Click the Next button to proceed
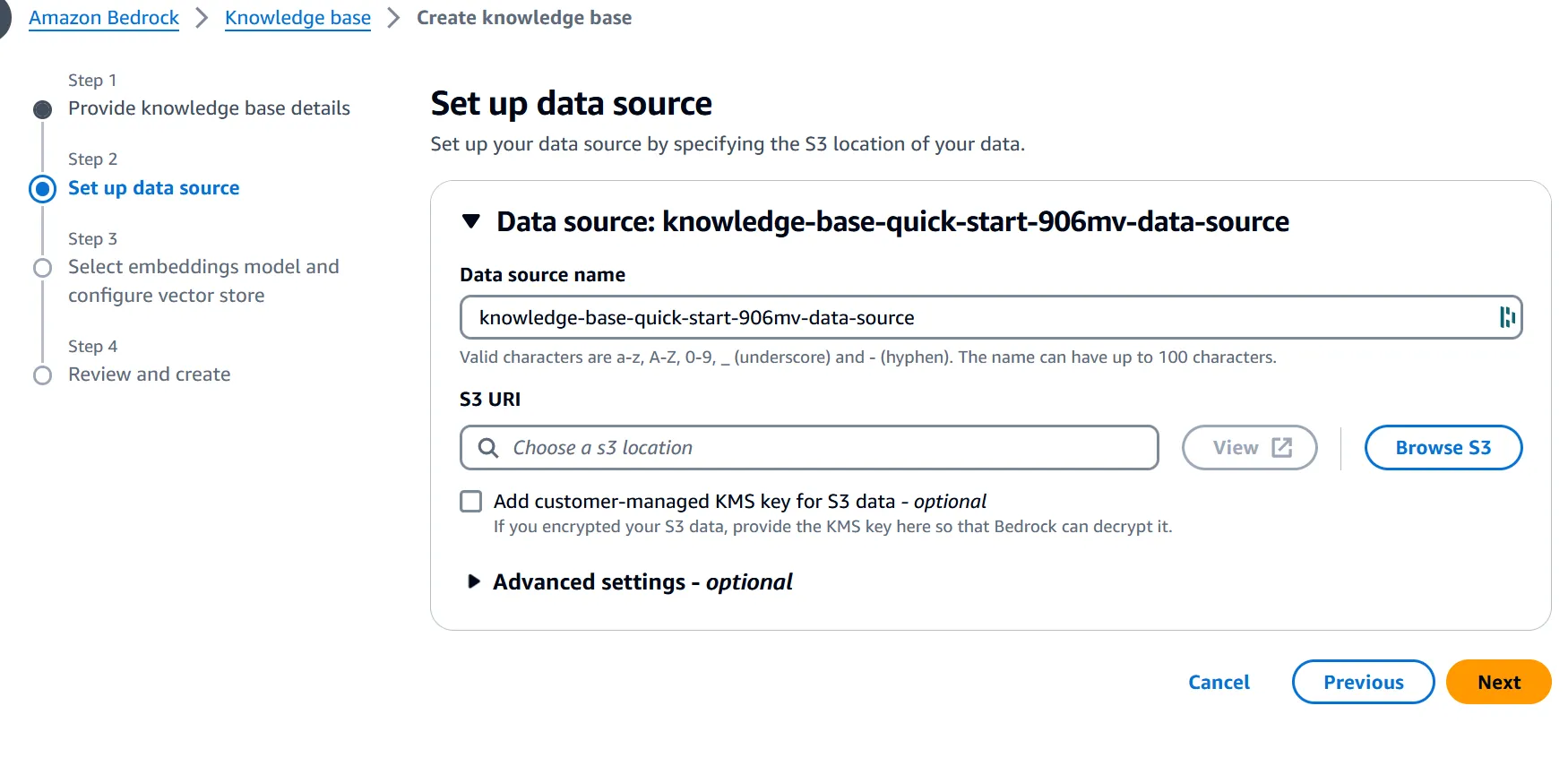1568x766 pixels. (x=1498, y=682)
